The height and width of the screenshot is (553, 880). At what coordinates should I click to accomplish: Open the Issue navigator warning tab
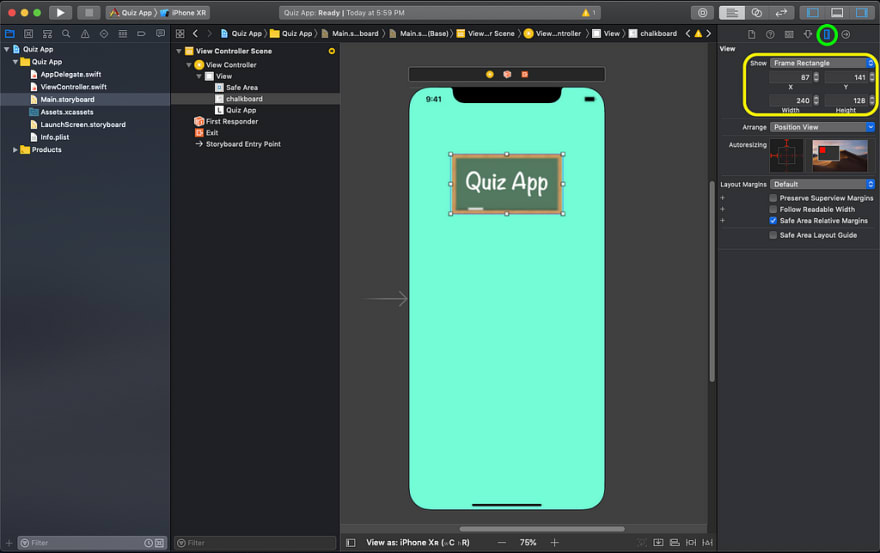[85, 34]
